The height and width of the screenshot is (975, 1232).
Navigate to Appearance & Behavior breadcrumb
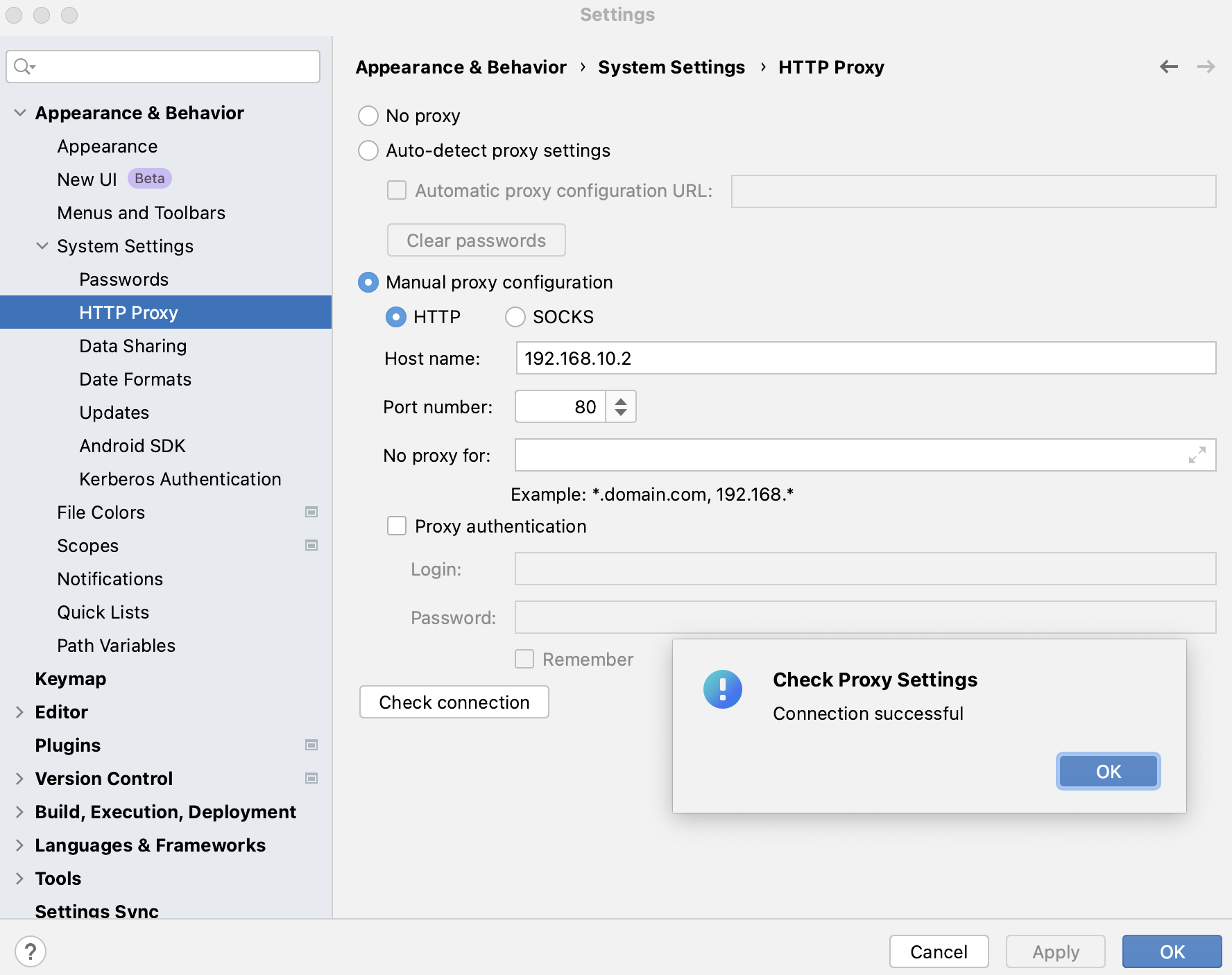click(x=461, y=67)
